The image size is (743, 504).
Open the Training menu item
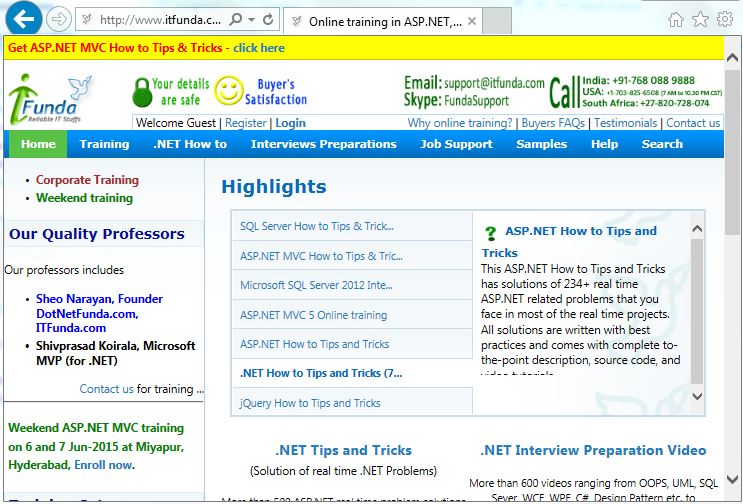104,144
